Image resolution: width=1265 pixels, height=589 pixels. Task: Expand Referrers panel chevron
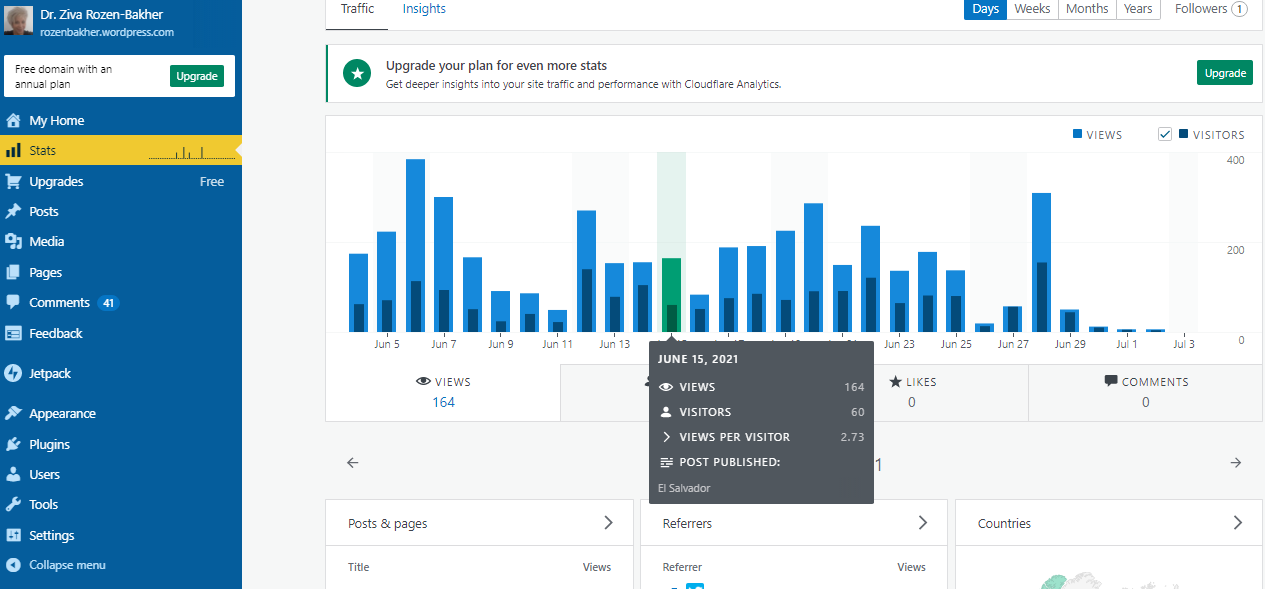pyautogui.click(x=923, y=523)
